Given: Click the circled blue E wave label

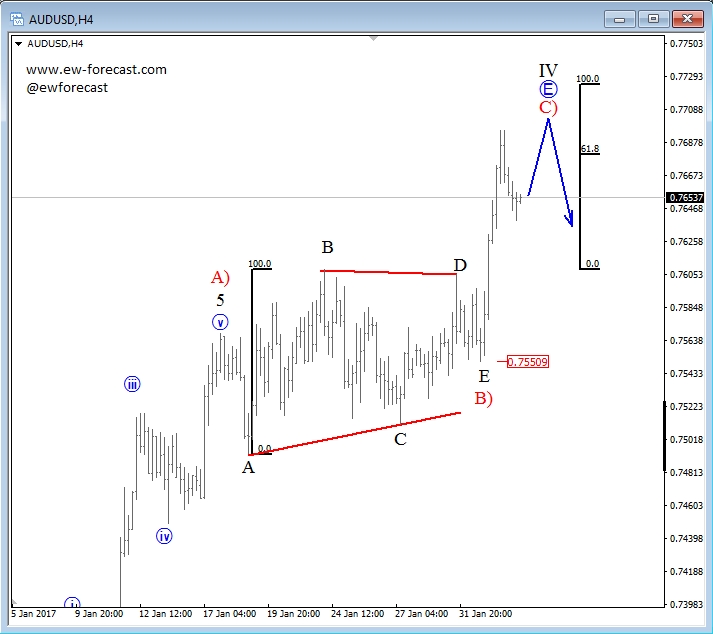Looking at the screenshot, I should (x=548, y=89).
